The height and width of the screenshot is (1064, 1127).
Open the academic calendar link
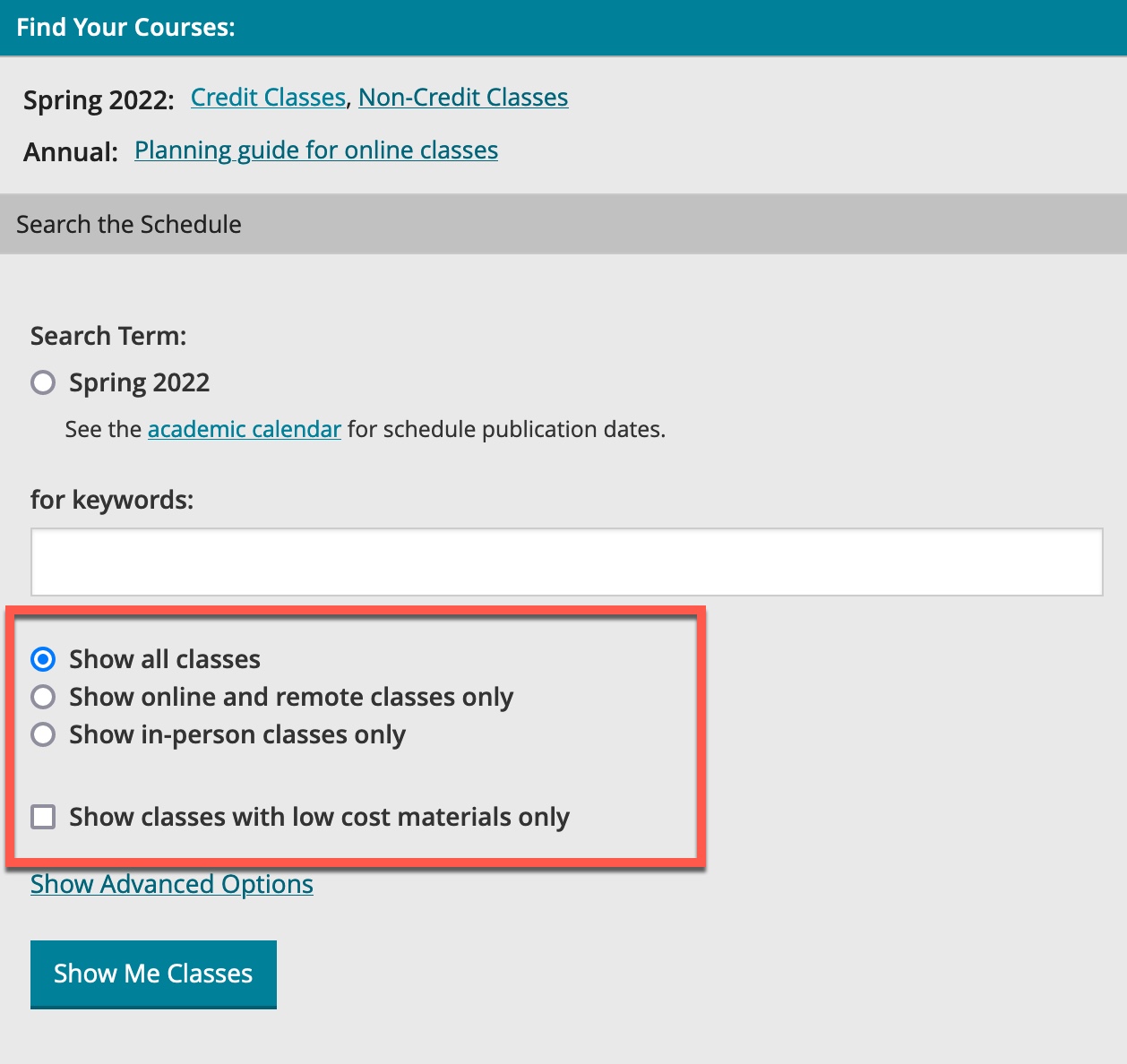click(x=244, y=429)
